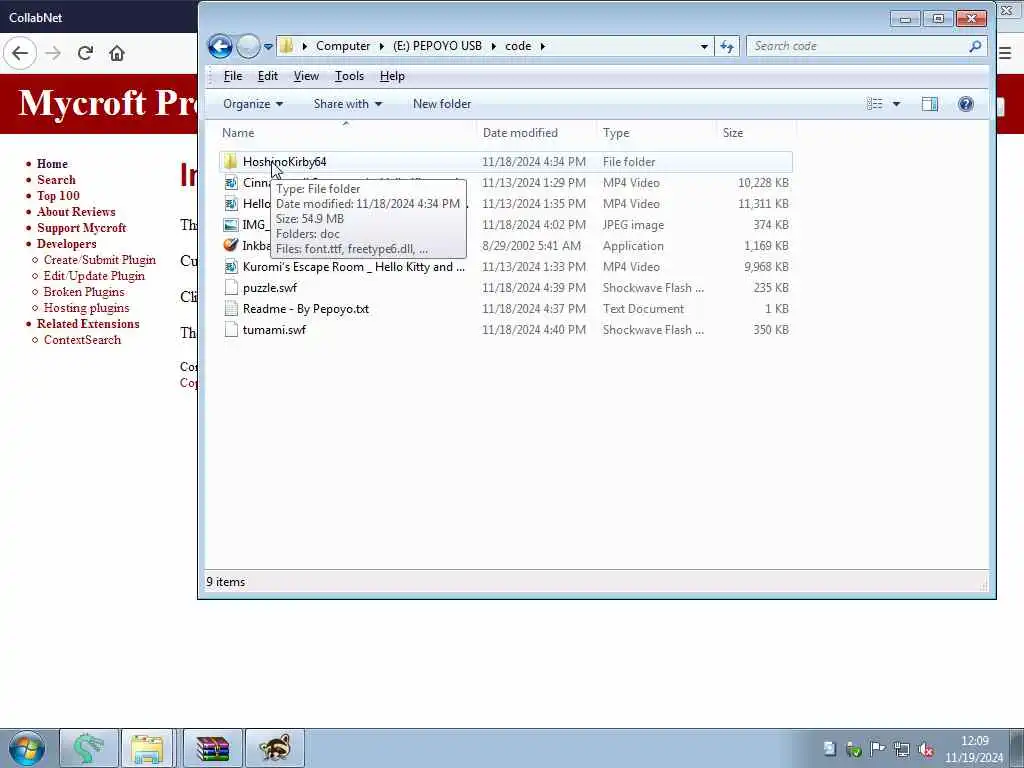Click browser Forward arrow in CollabNet window
This screenshot has width=1024, height=768.
click(54, 53)
